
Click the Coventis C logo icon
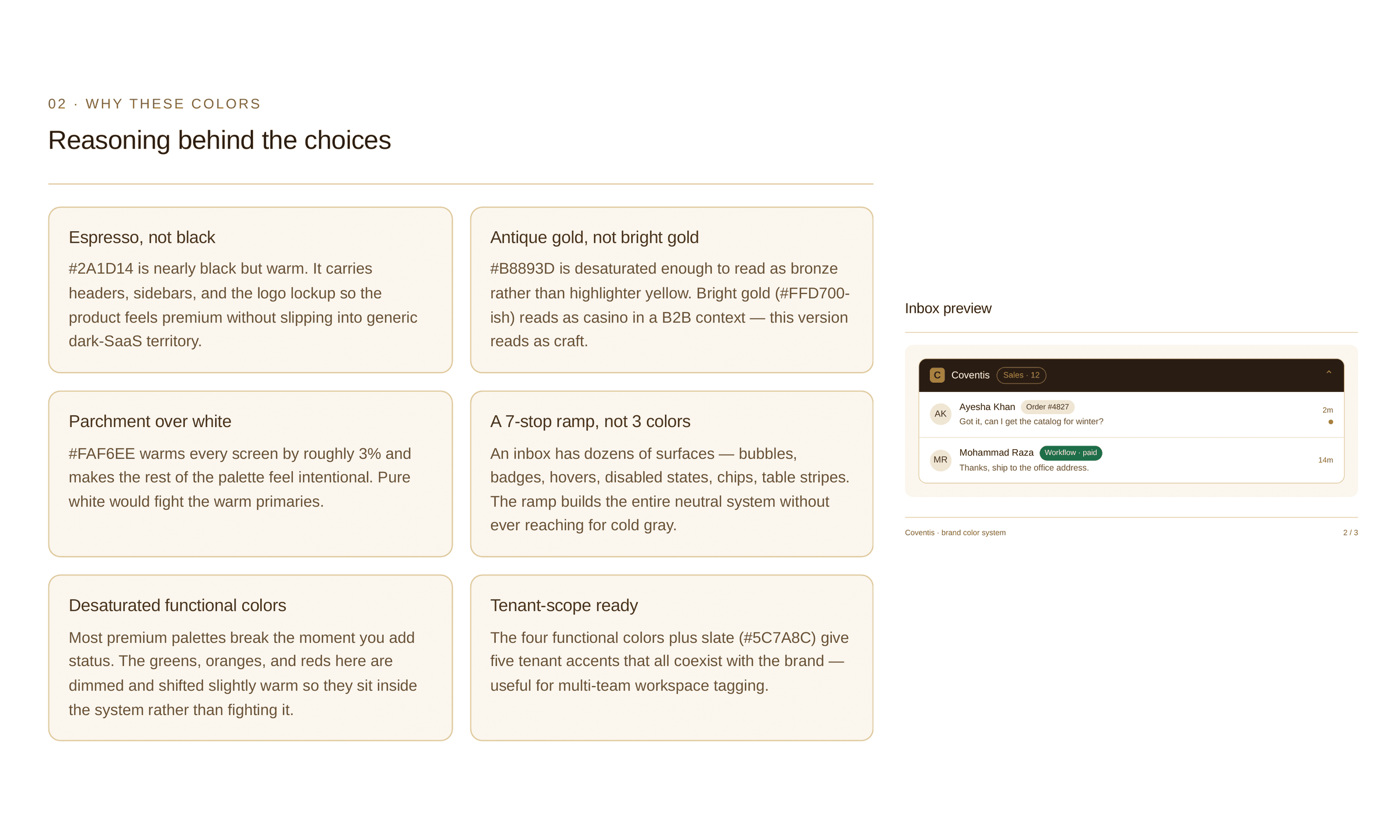tap(937, 375)
